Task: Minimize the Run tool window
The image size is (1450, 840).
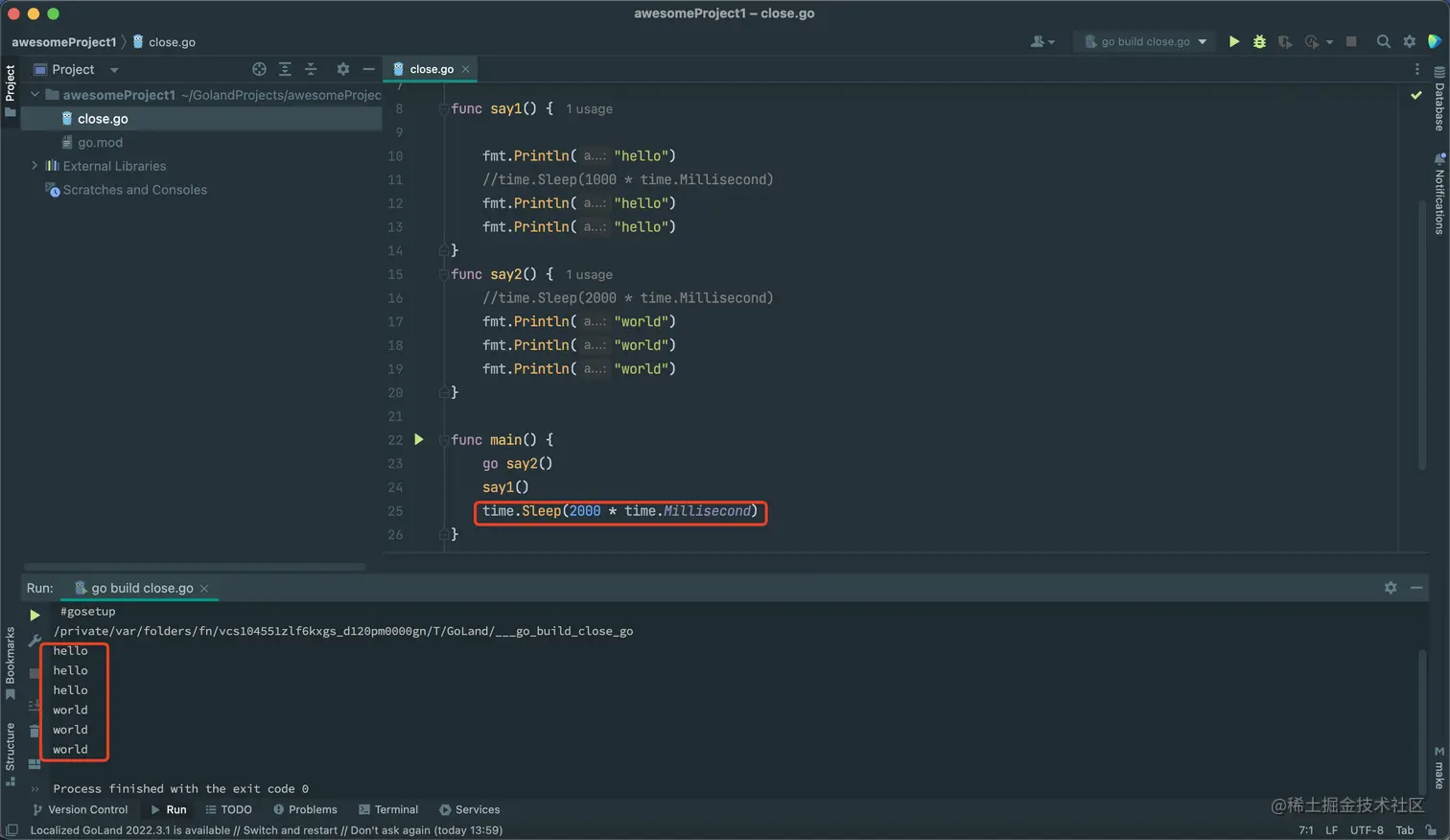Action: coord(1416,588)
